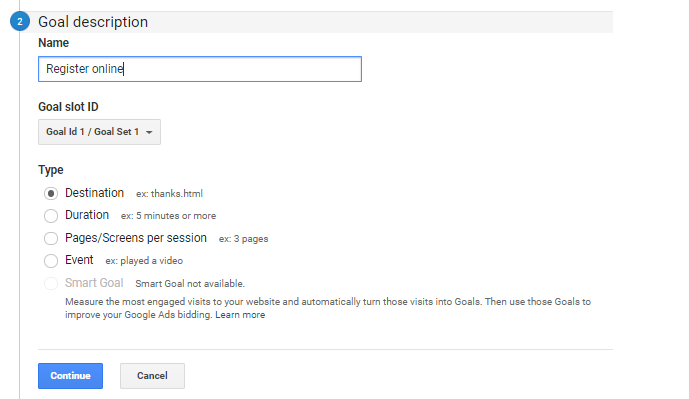Image resolution: width=689 pixels, height=399 pixels.
Task: Click the Cancel button
Action: click(x=152, y=376)
